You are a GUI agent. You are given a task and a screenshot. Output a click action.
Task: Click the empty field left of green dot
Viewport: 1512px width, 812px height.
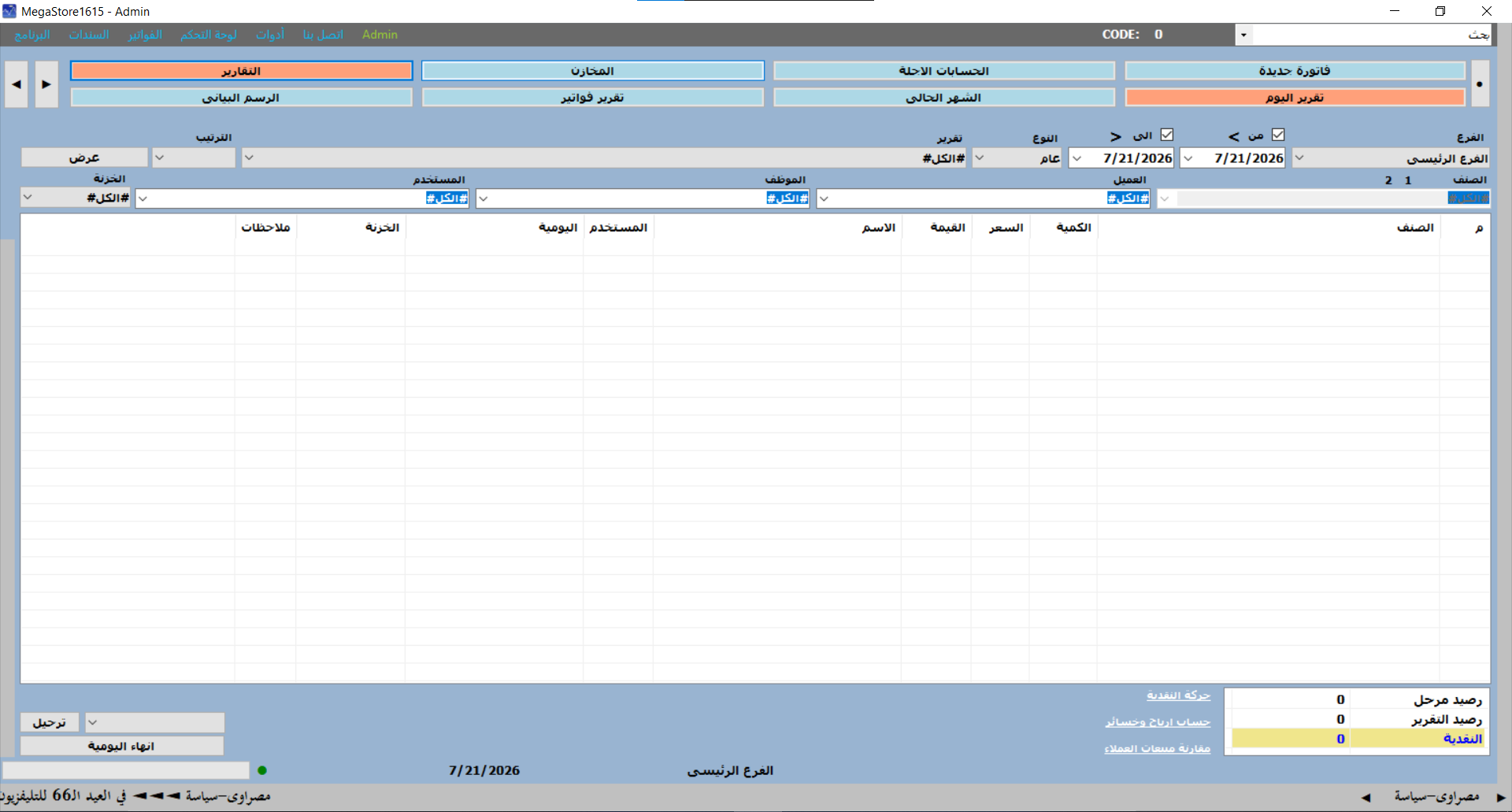click(126, 770)
